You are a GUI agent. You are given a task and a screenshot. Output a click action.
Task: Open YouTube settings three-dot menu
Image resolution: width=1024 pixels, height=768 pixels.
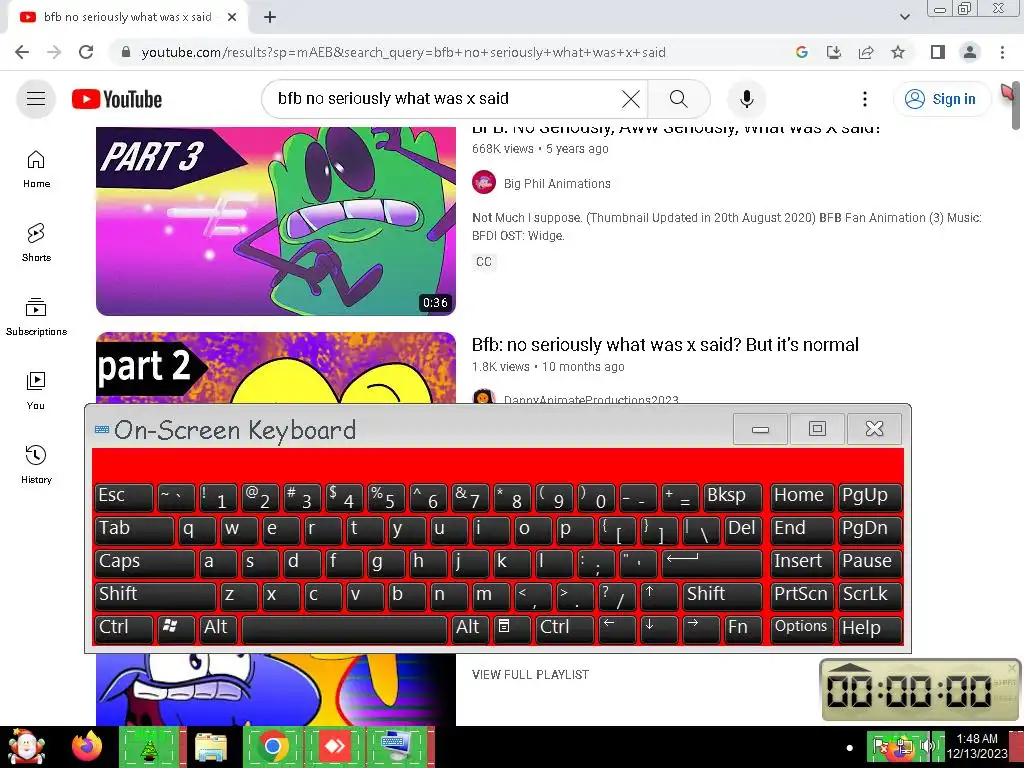pos(865,99)
